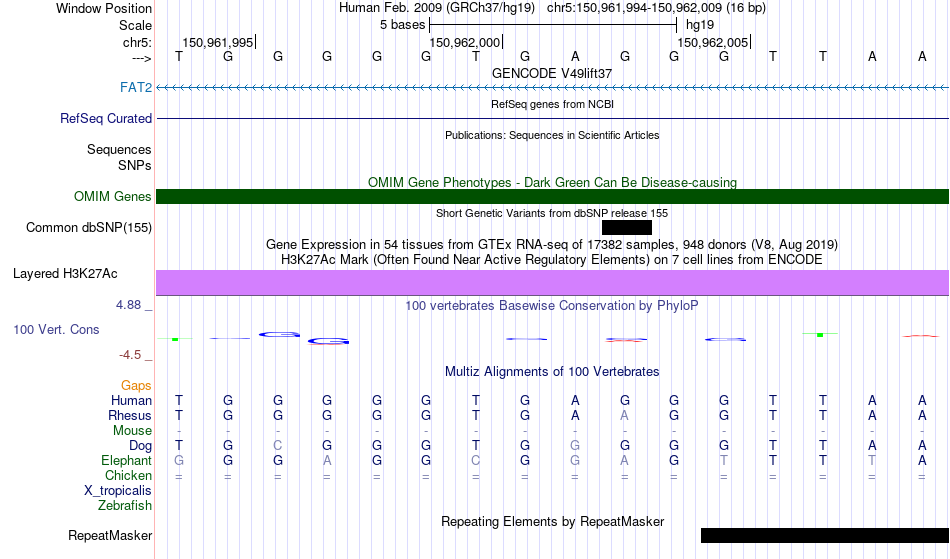Click the Common dbSNP(155) track label

[89, 227]
